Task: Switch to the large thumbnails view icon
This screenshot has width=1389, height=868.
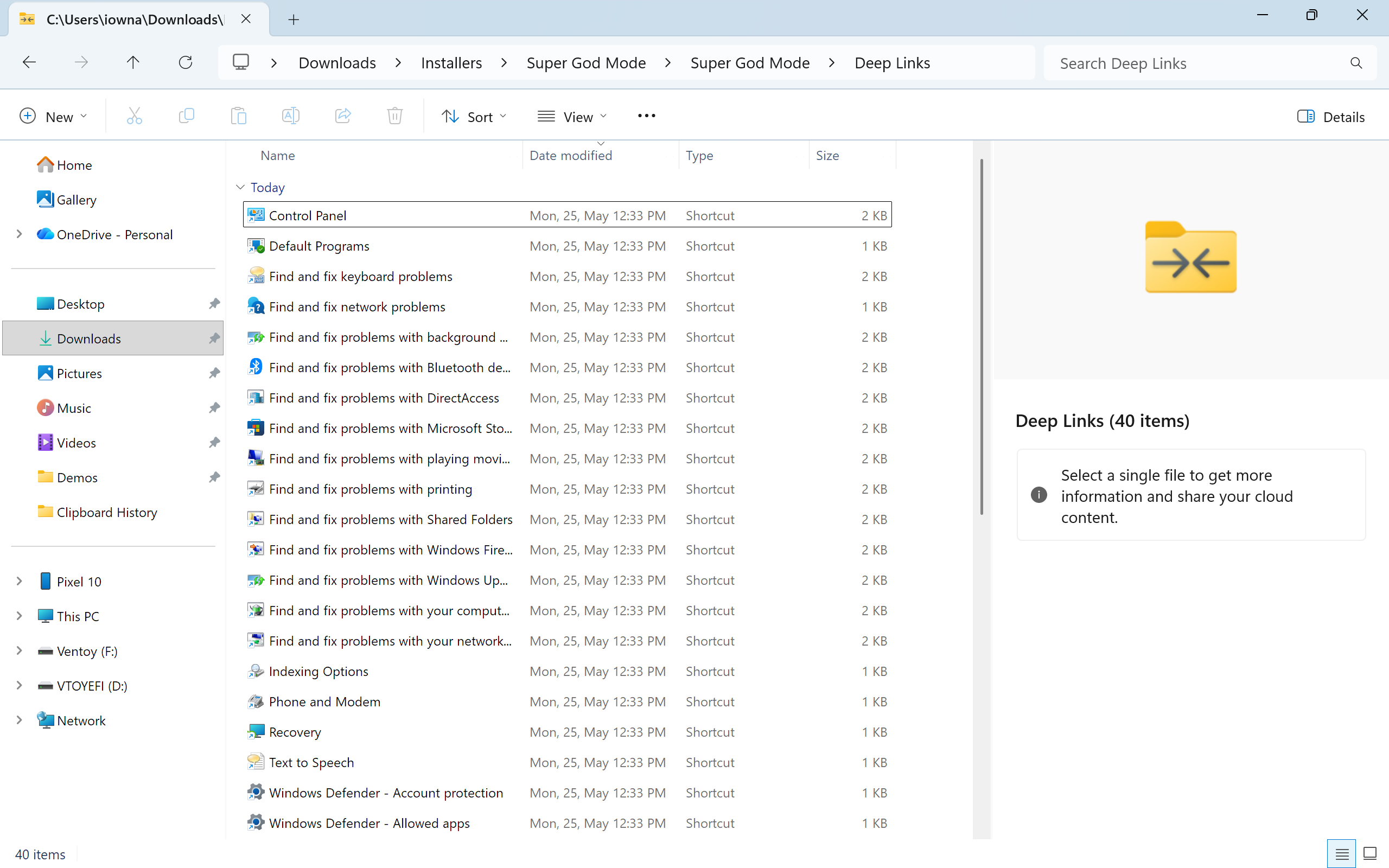Action: [x=1370, y=854]
